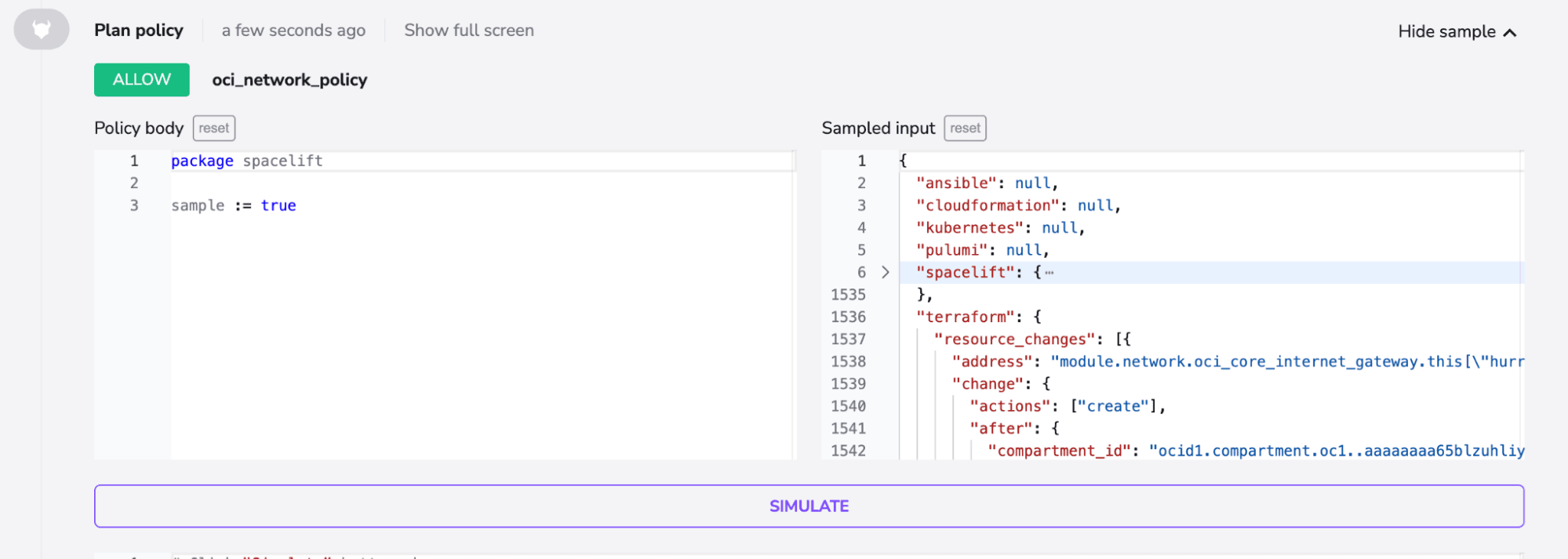Click the "address" module.network line
Screen dimensions: 1568x559
[x=1238, y=361]
